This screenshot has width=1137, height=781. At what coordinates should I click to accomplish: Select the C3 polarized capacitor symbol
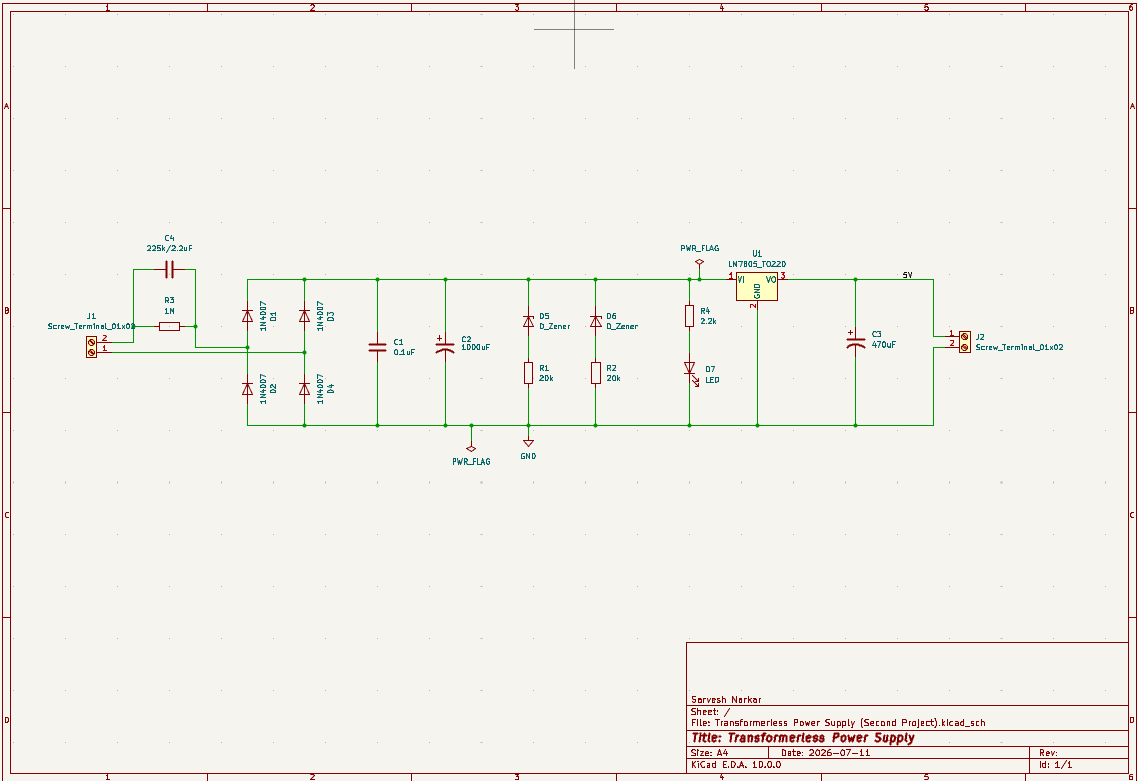pos(856,342)
